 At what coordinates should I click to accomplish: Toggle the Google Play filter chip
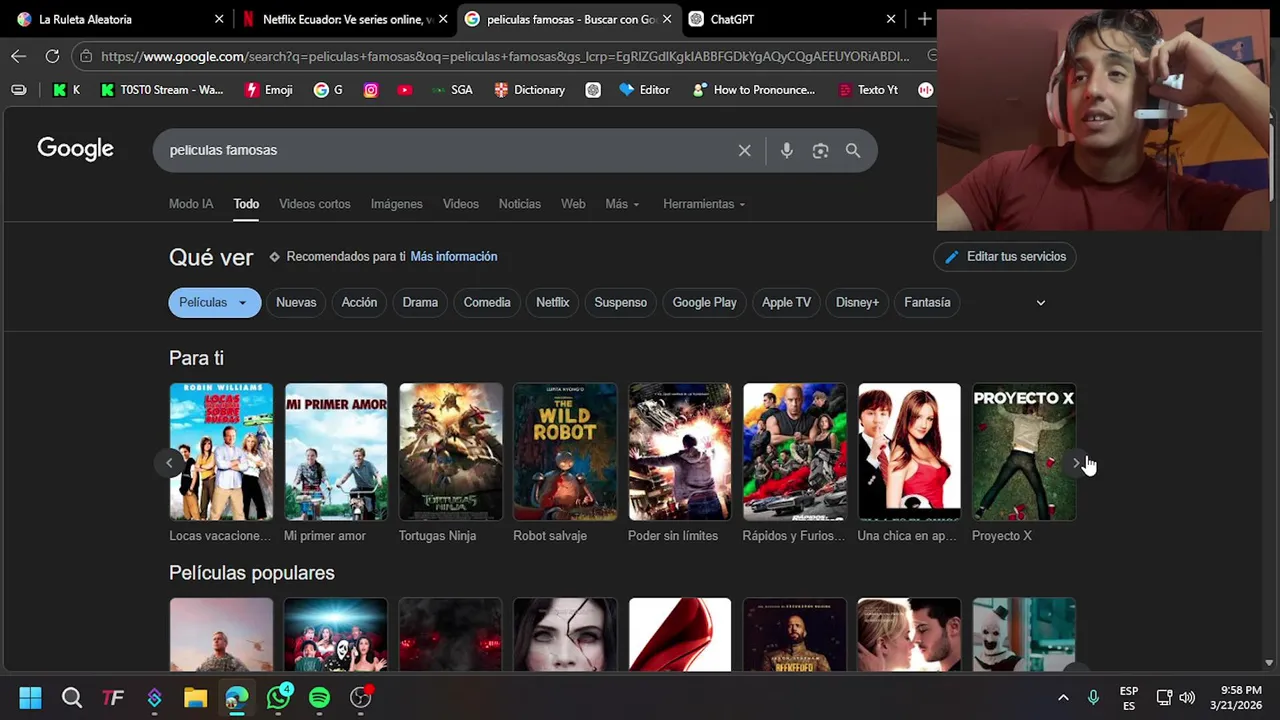pyautogui.click(x=704, y=302)
